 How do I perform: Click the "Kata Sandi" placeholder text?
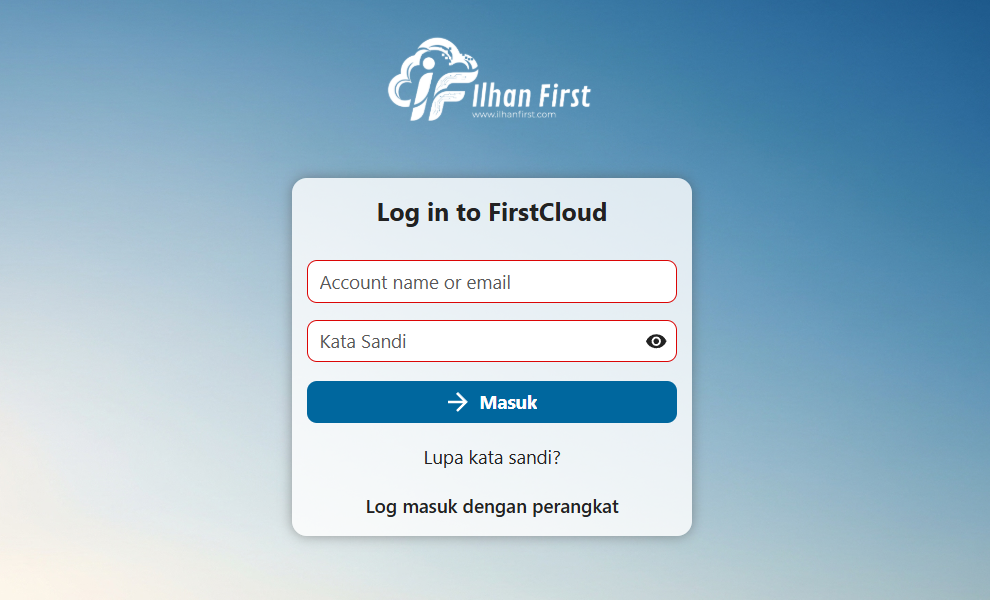(363, 342)
